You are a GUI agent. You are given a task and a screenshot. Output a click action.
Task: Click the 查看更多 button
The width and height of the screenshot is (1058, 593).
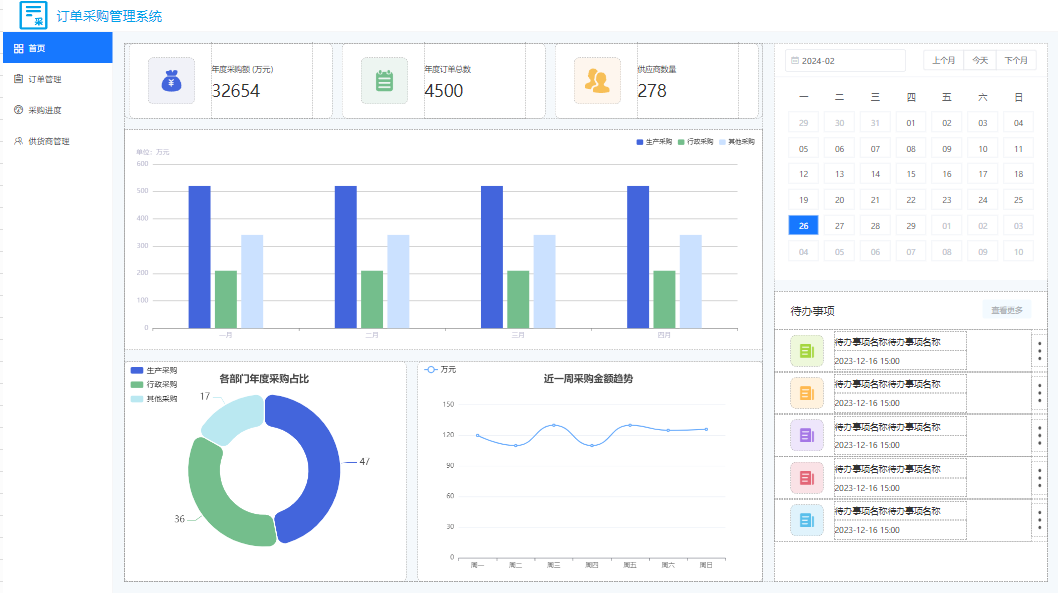[x=1007, y=310]
